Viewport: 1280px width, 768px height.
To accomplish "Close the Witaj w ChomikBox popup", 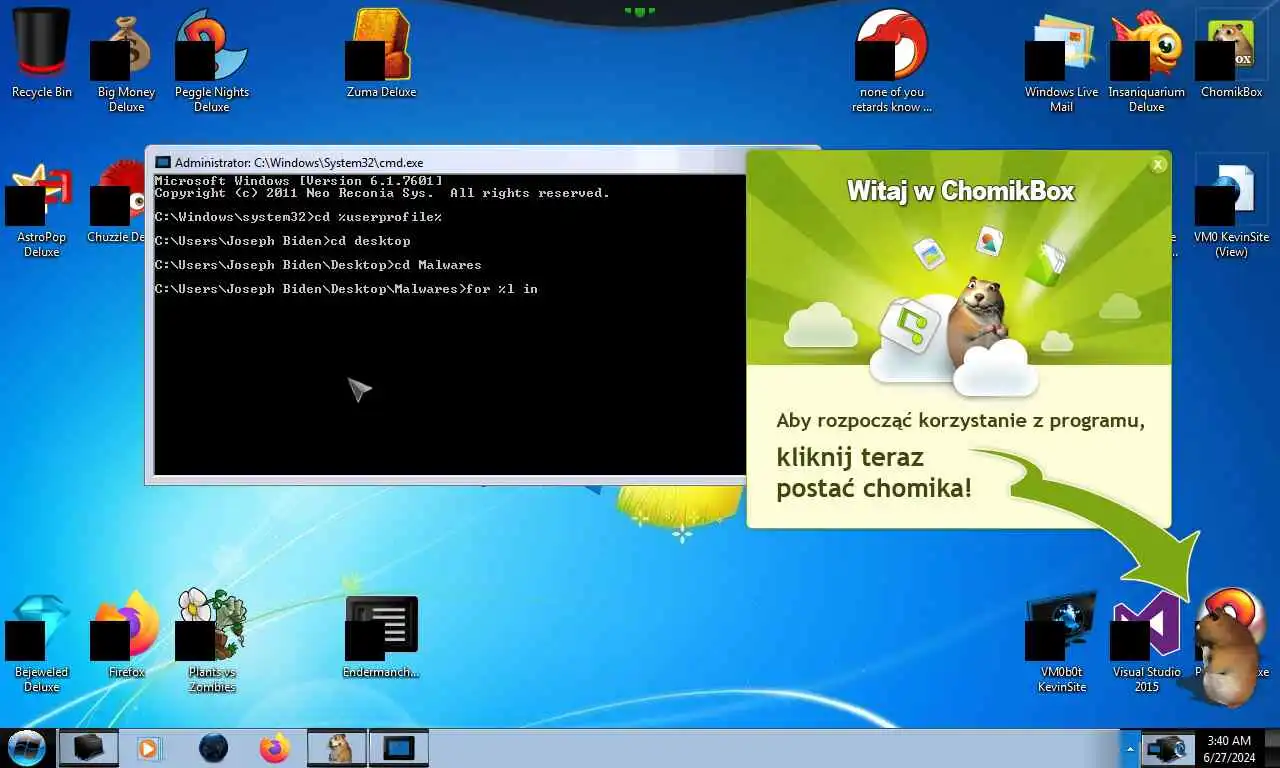I will coord(1158,165).
